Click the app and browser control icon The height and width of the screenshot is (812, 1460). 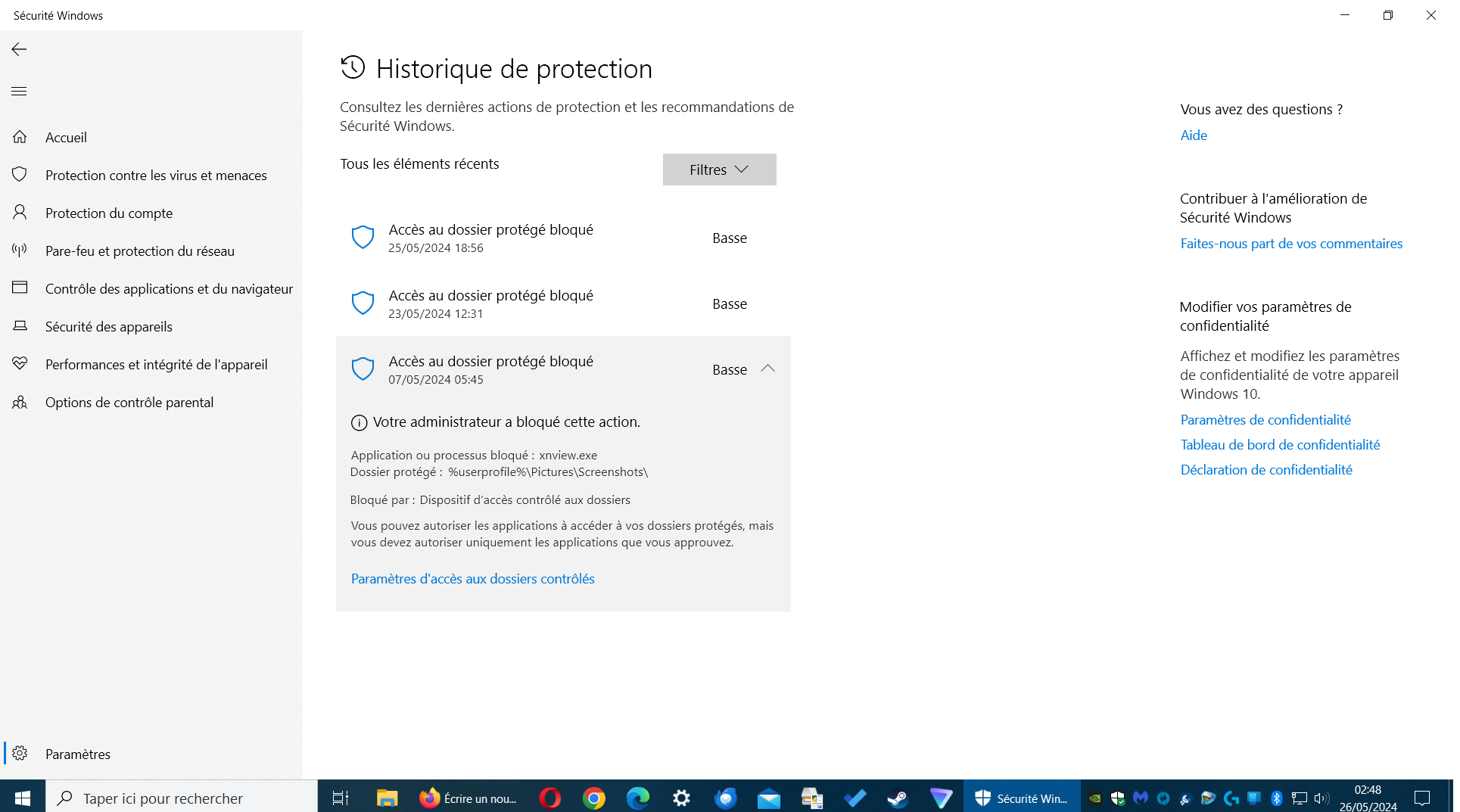click(x=20, y=288)
